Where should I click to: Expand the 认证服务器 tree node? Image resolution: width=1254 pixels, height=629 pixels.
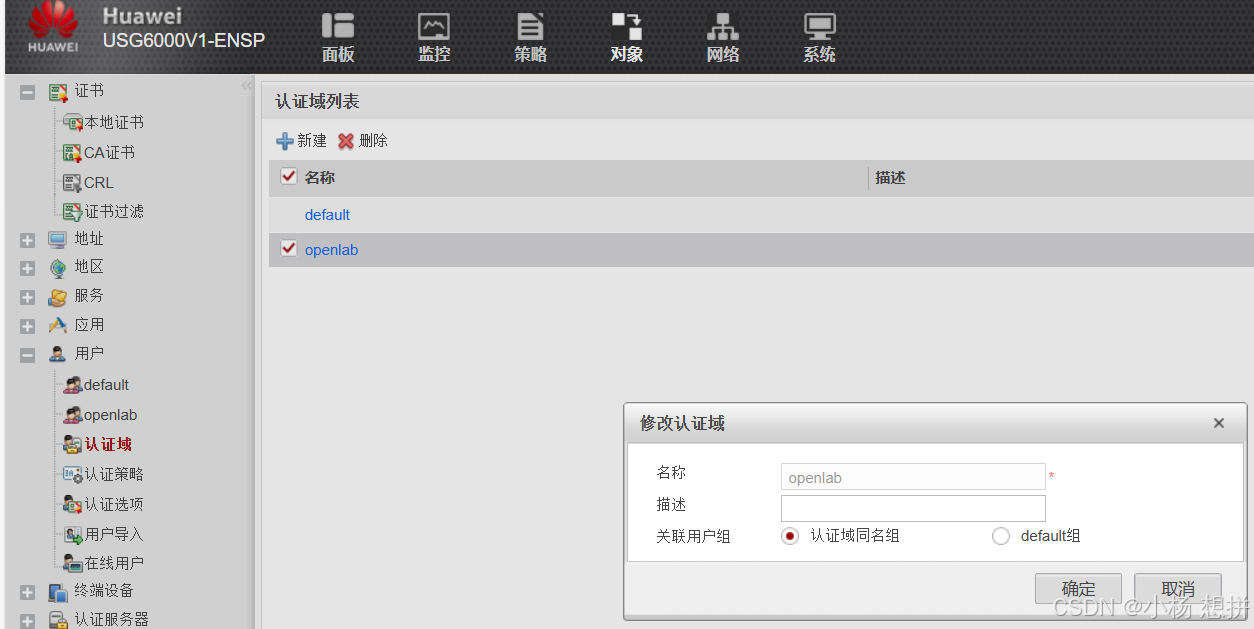click(27, 622)
